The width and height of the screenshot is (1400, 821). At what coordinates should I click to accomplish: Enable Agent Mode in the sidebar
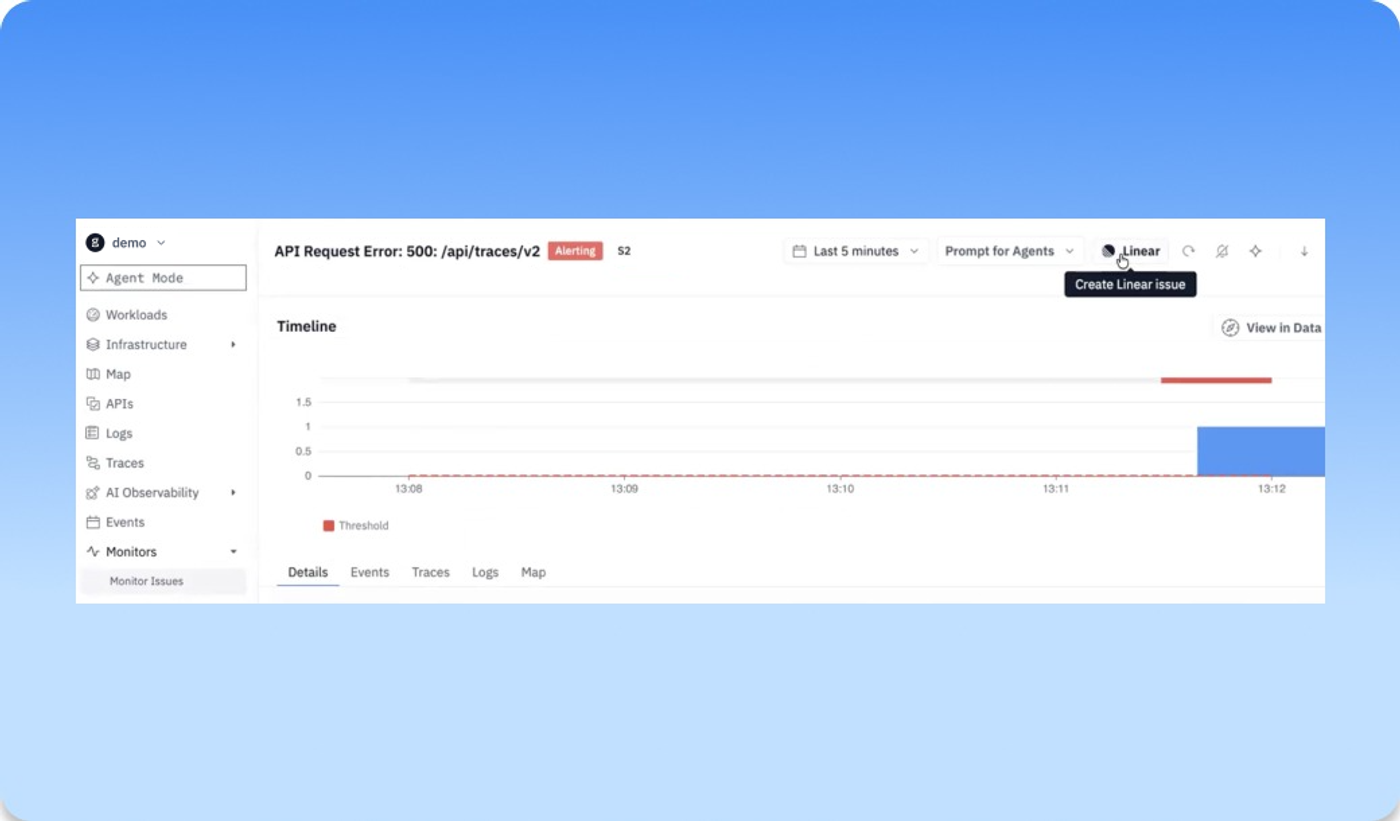pos(163,278)
